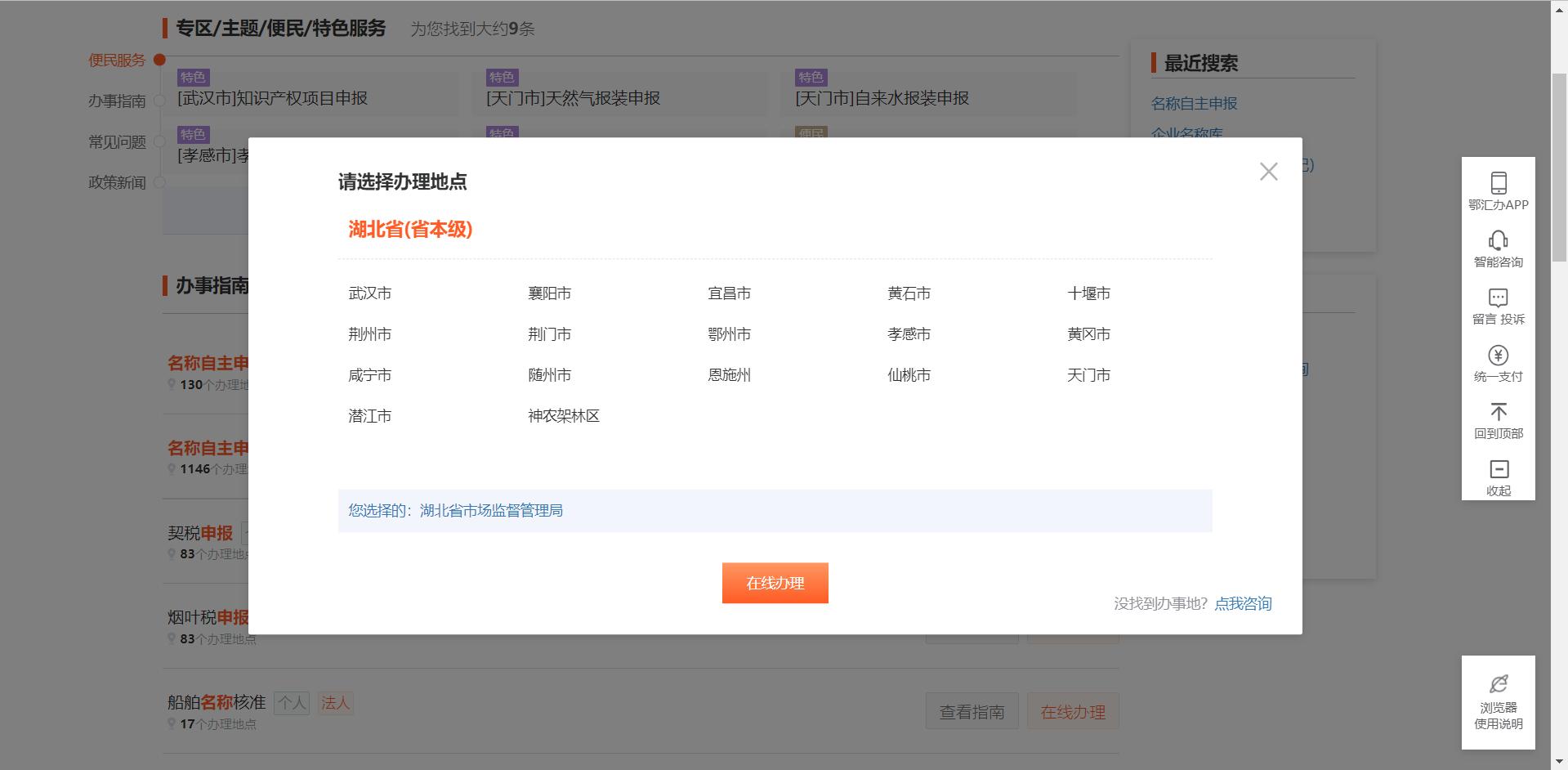This screenshot has height=770, width=1568.
Task: Open the 政策新闻 section
Action: coord(117,183)
